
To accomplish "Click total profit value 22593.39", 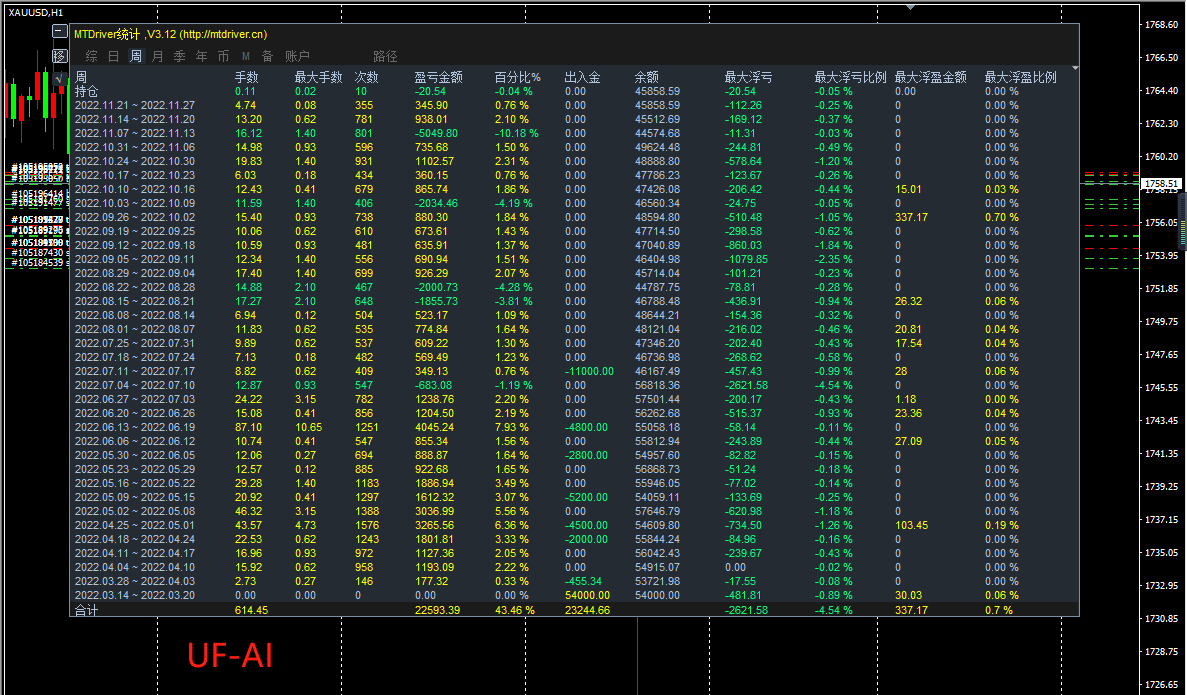I will tap(438, 610).
